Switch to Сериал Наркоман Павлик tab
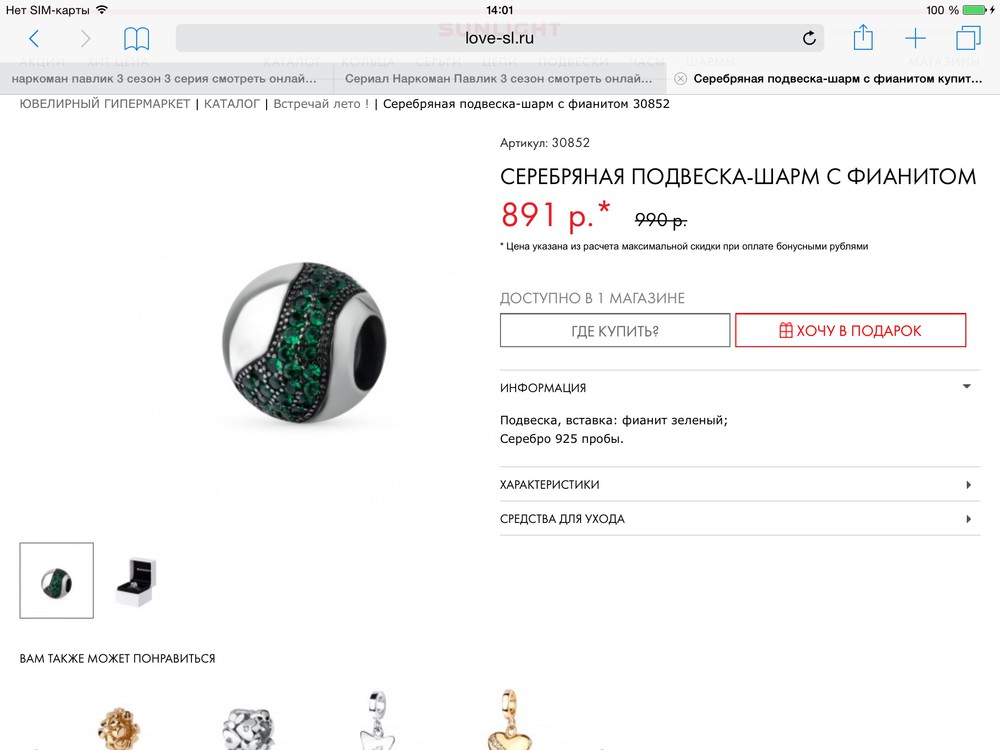This screenshot has height=750, width=1000. [500, 78]
